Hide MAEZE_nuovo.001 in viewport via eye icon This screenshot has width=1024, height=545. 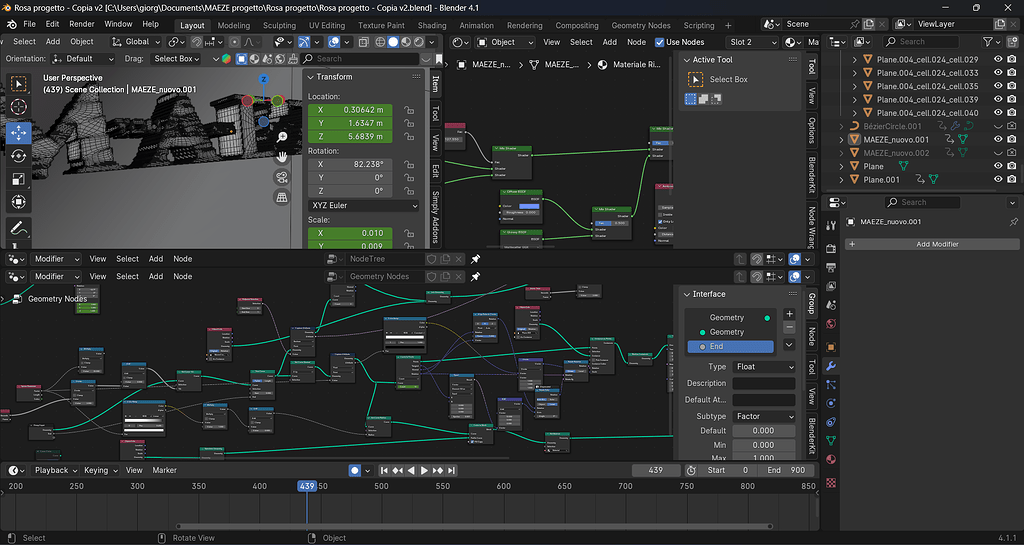(998, 139)
